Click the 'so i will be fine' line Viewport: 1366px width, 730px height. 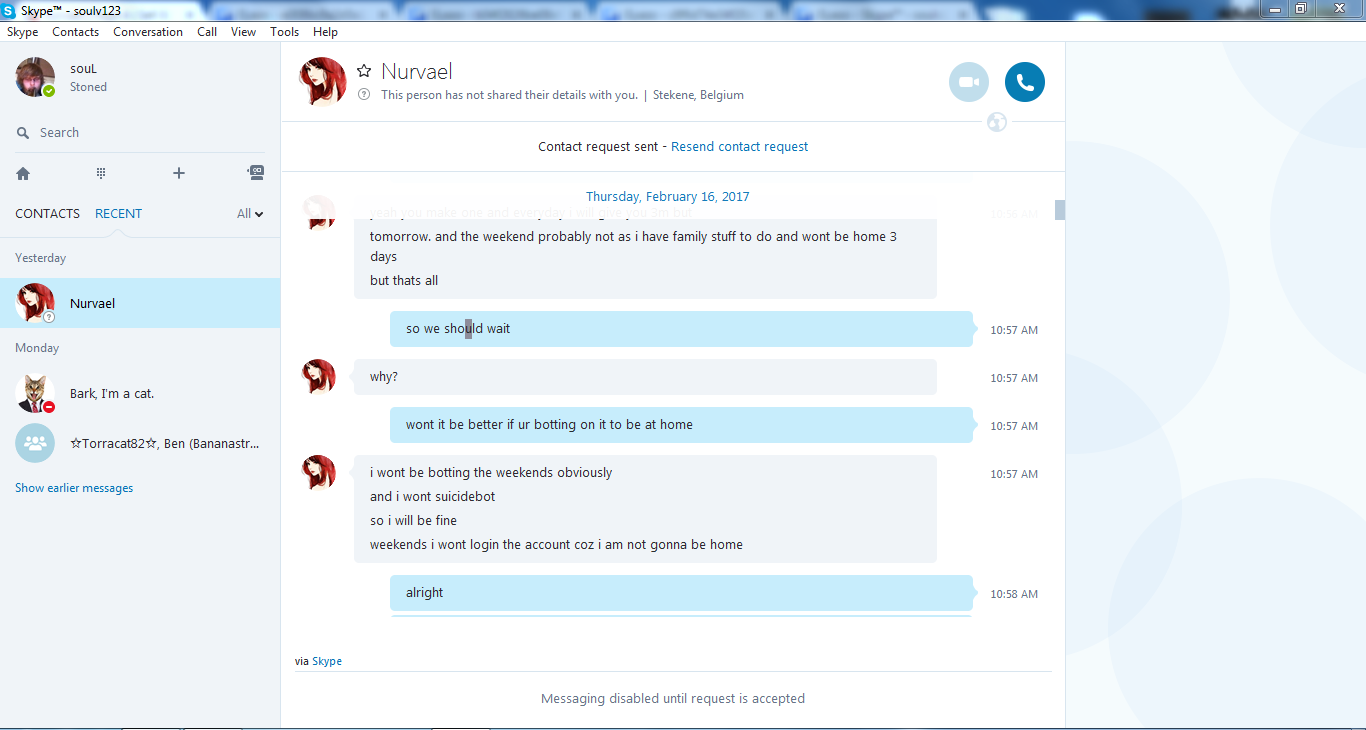[x=413, y=521]
